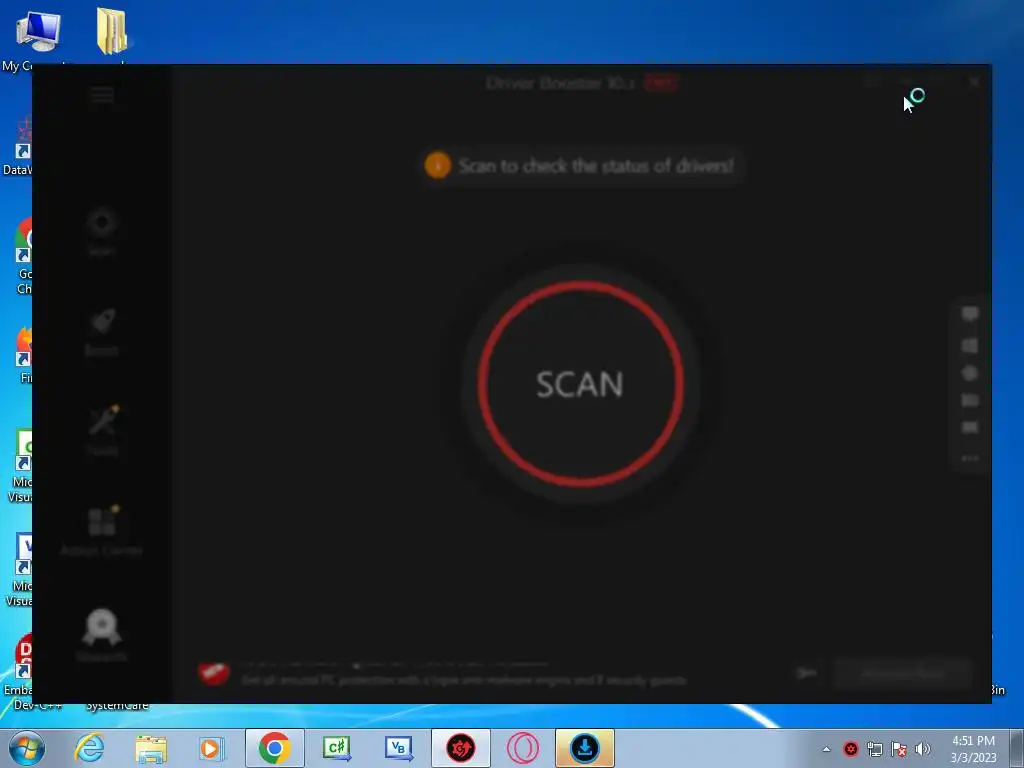
Task: Read the bottom promotional message text
Action: pyautogui.click(x=464, y=680)
